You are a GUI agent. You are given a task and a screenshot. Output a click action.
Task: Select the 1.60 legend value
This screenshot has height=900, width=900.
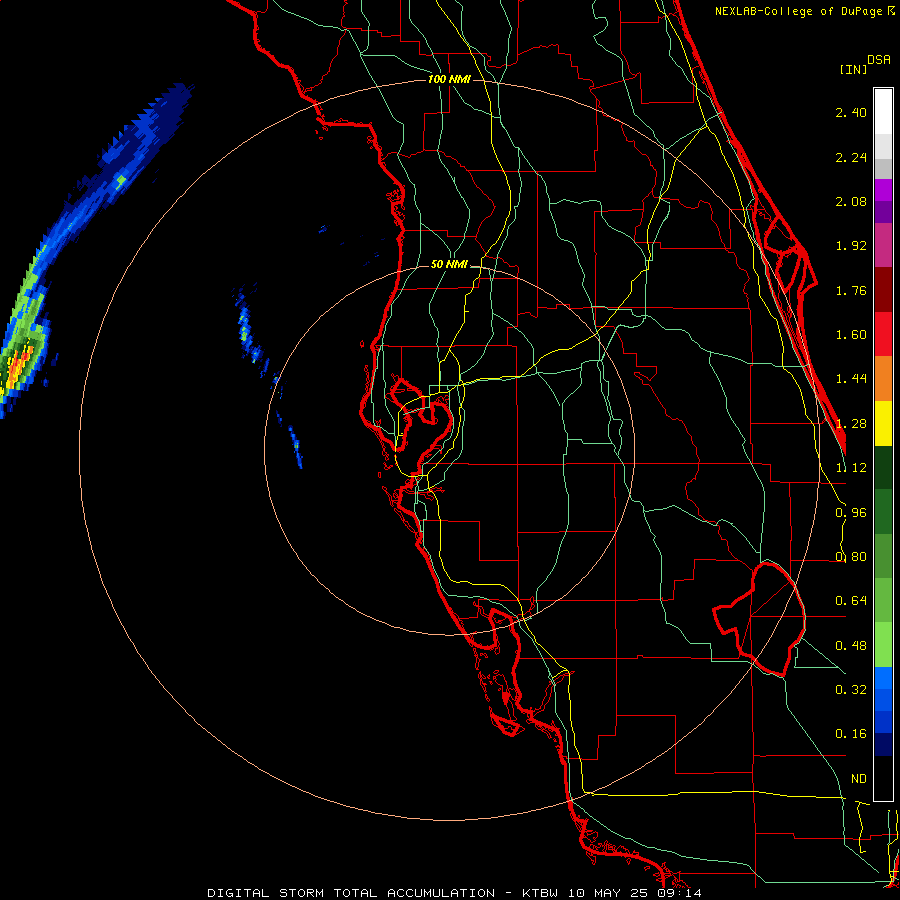[x=851, y=335]
